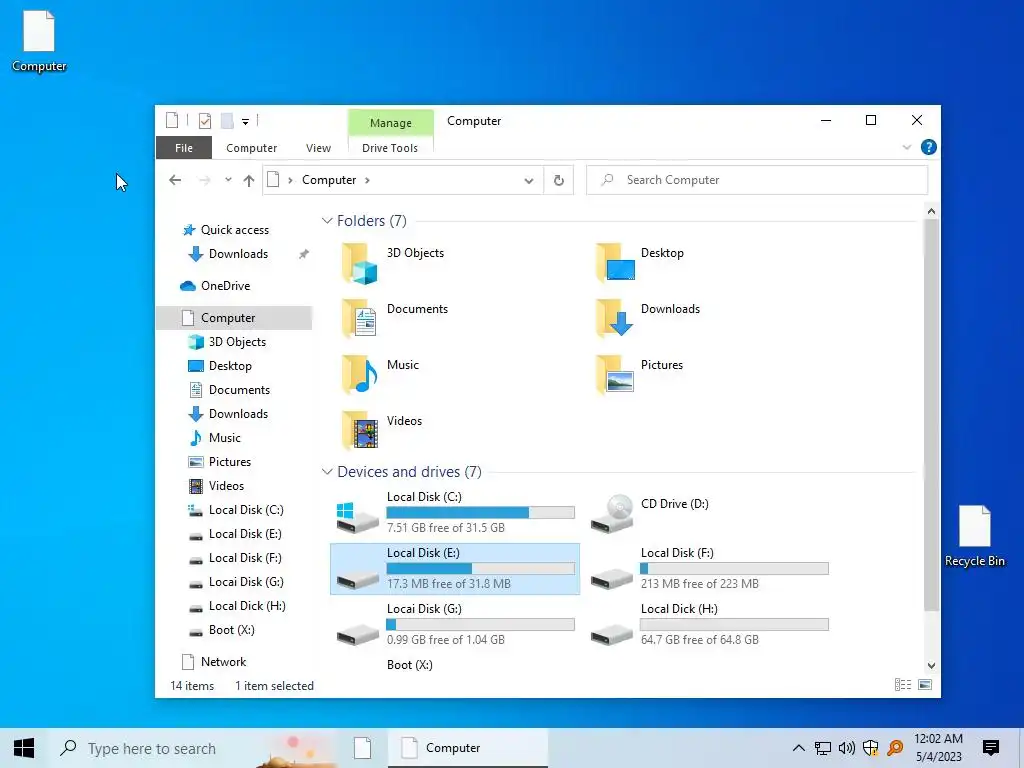Select OneDrive in navigation pane

tap(225, 286)
